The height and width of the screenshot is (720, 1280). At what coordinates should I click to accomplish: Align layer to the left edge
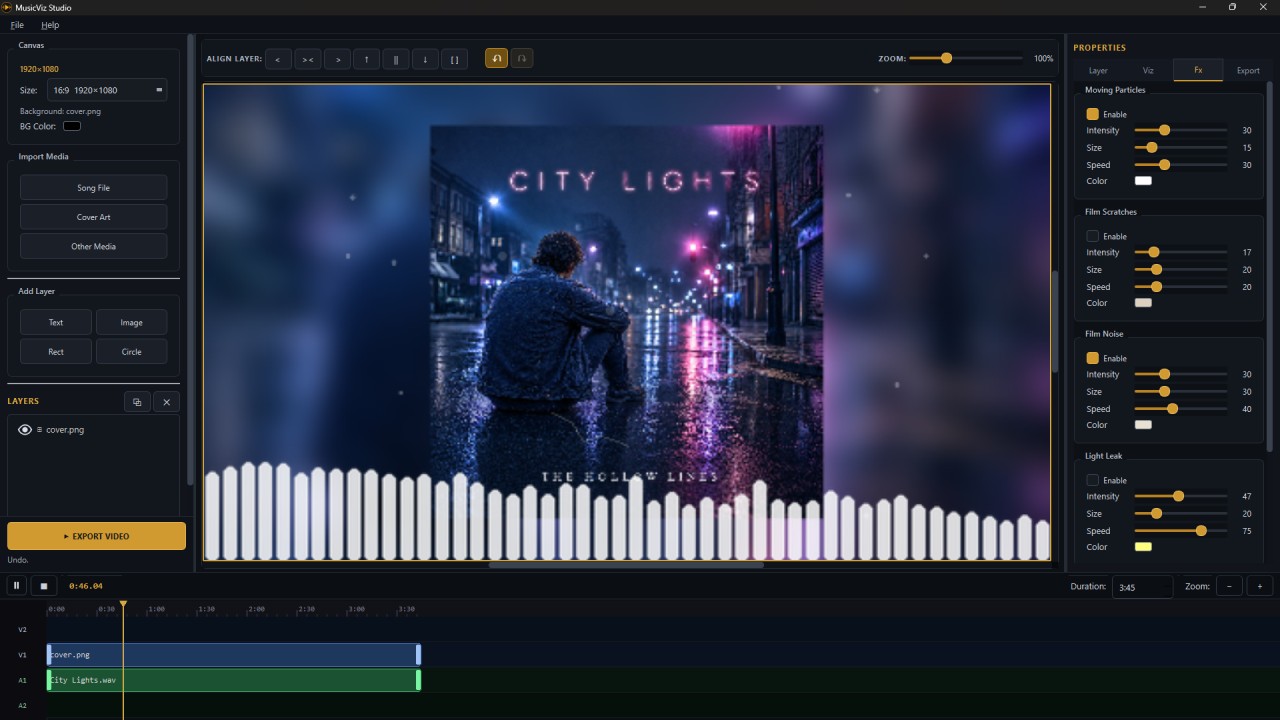pyautogui.click(x=277, y=59)
